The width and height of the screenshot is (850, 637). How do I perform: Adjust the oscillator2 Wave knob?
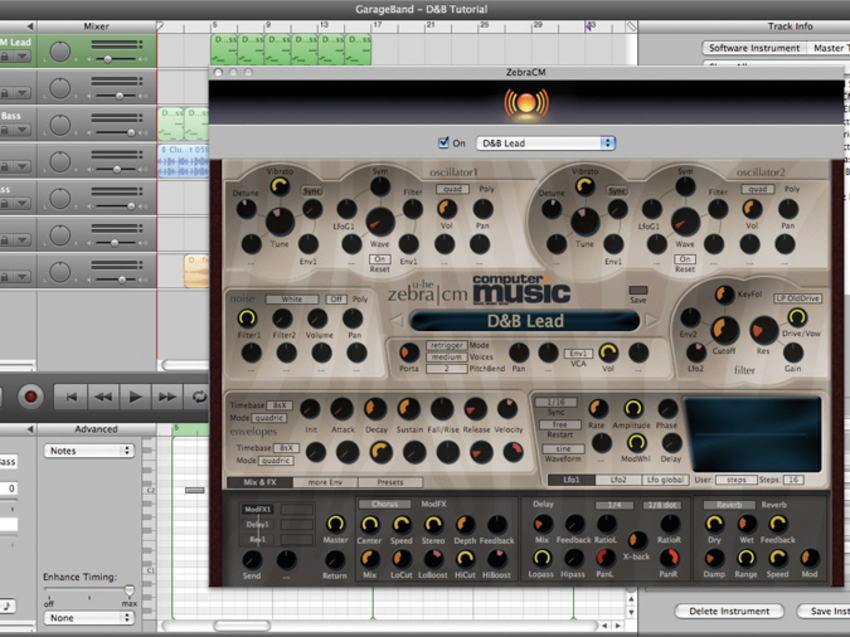(x=685, y=221)
